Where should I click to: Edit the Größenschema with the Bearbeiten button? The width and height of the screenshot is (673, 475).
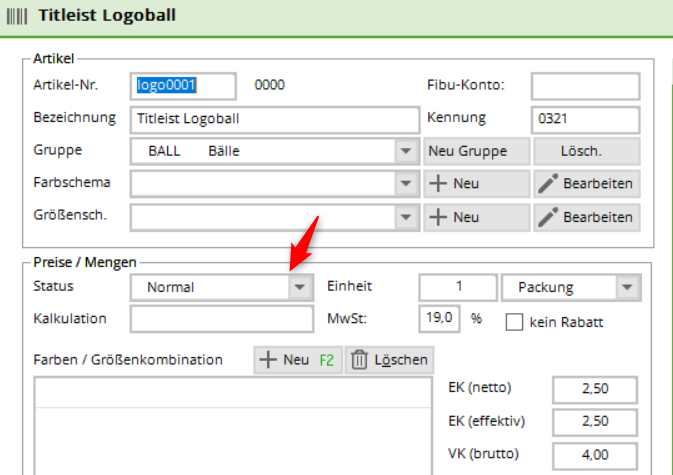(587, 217)
